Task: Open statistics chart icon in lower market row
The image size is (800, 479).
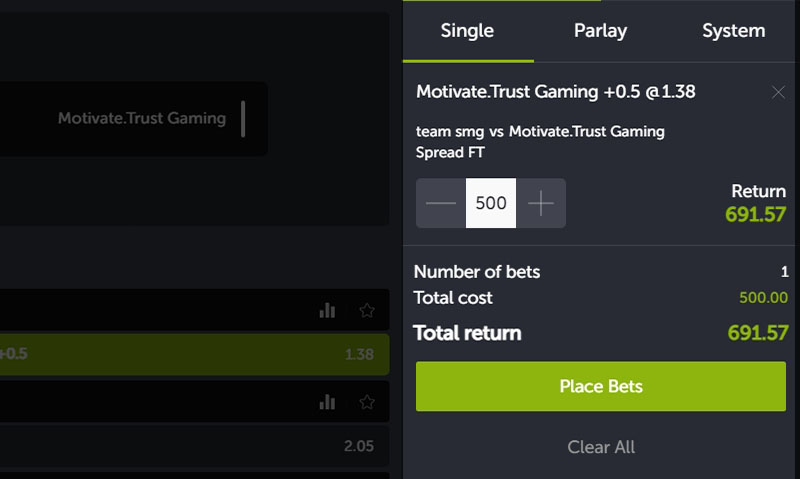Action: [327, 402]
